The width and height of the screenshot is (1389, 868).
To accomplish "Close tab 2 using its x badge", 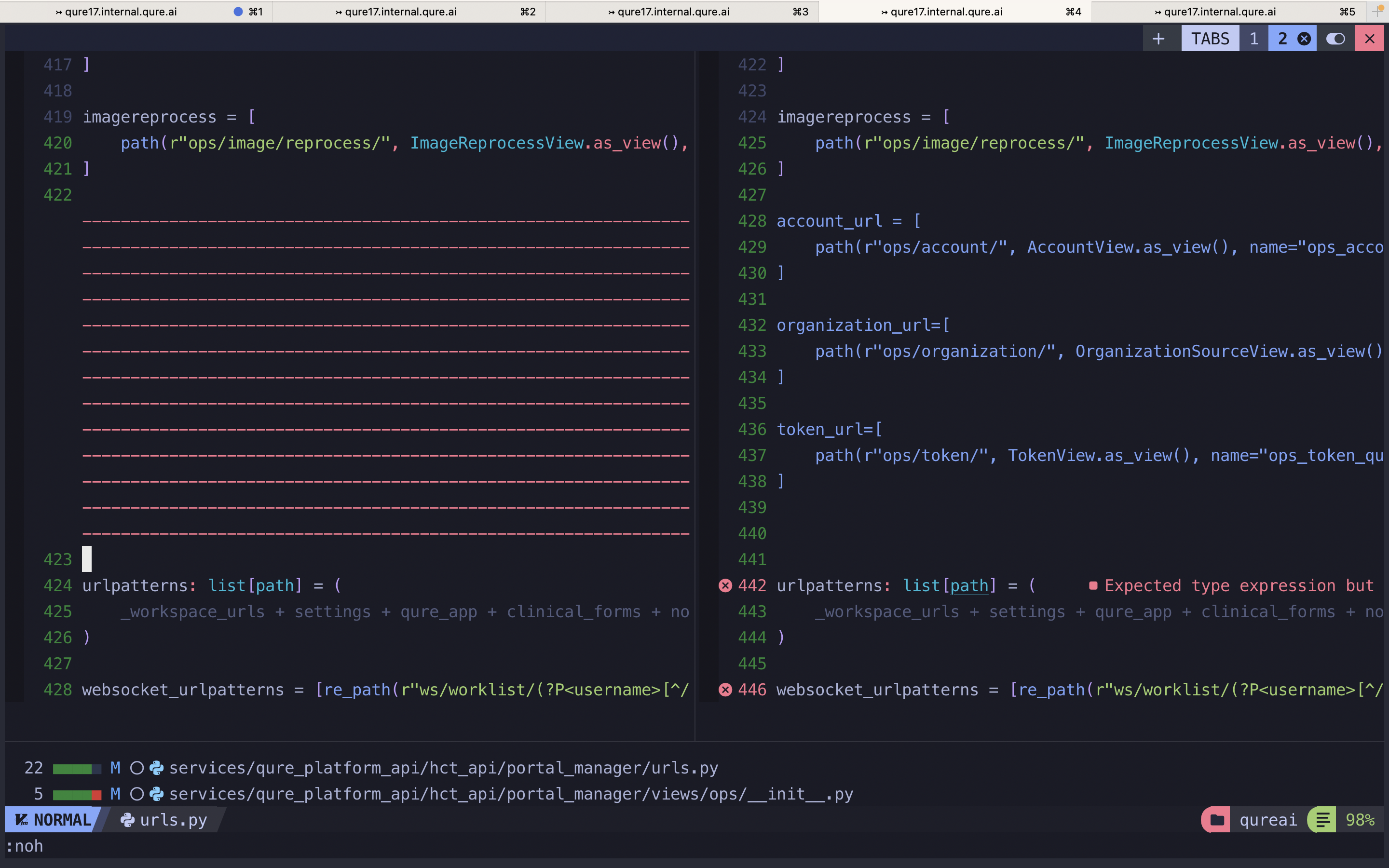I will coord(1304,39).
